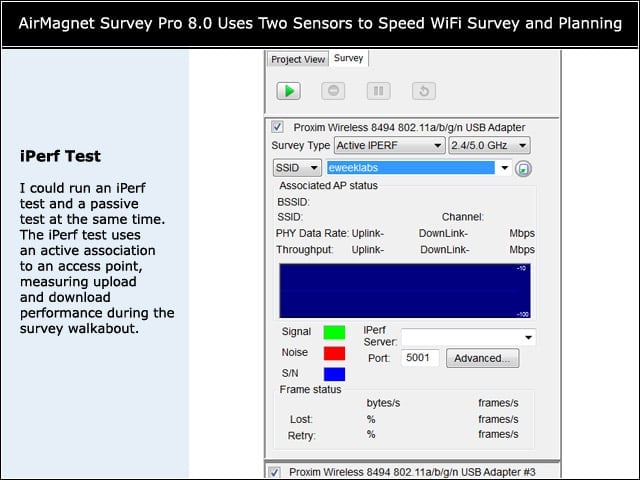Click the BSSID: label
This screenshot has width=640, height=480.
coord(293,202)
